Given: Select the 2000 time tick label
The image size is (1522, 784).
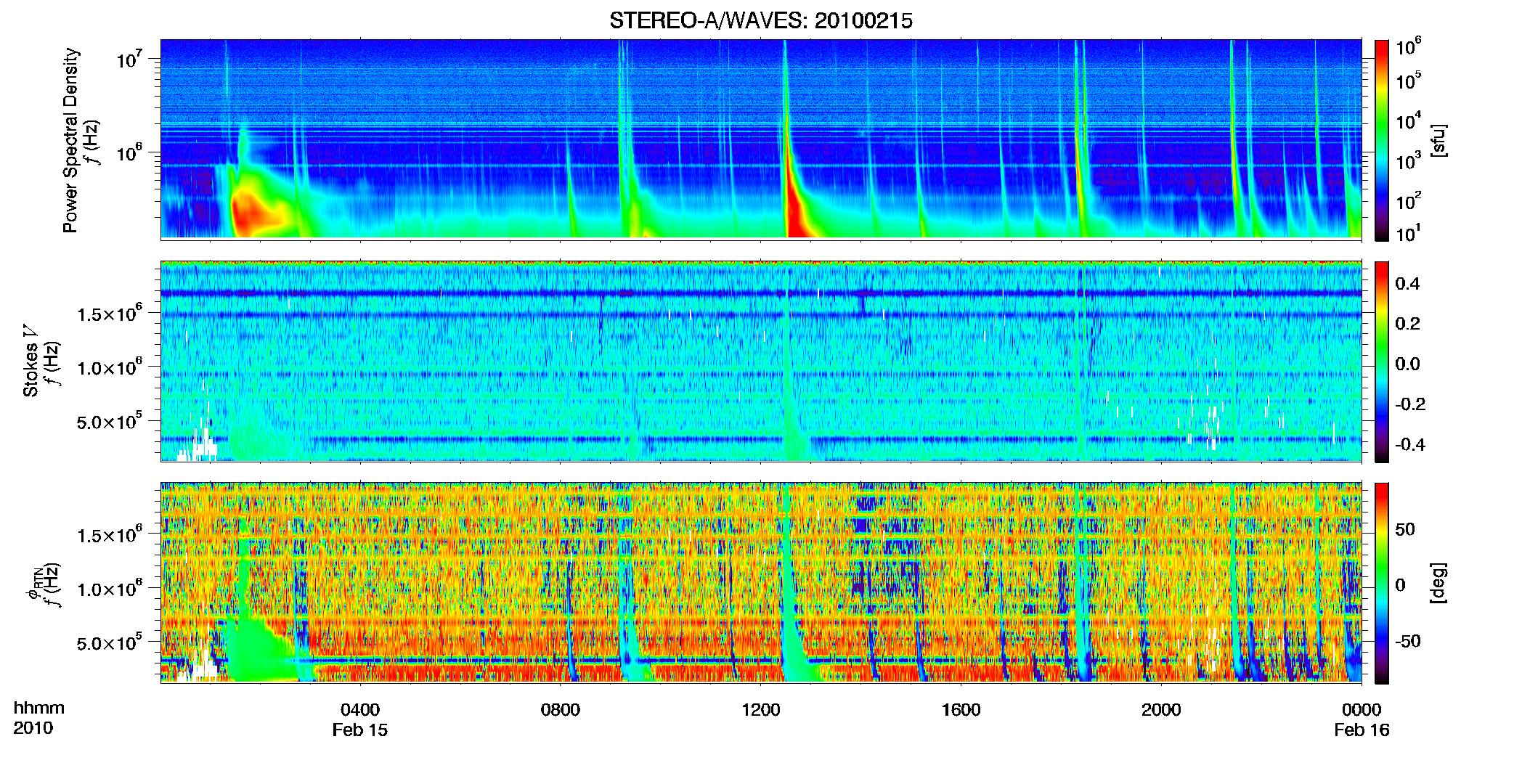Looking at the screenshot, I should tap(1161, 710).
